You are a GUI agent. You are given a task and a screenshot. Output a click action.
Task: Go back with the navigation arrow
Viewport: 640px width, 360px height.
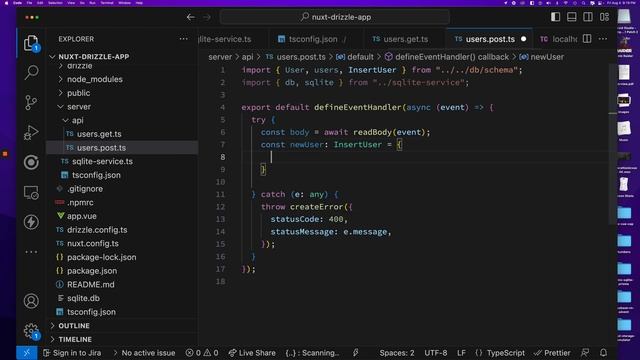(191, 17)
